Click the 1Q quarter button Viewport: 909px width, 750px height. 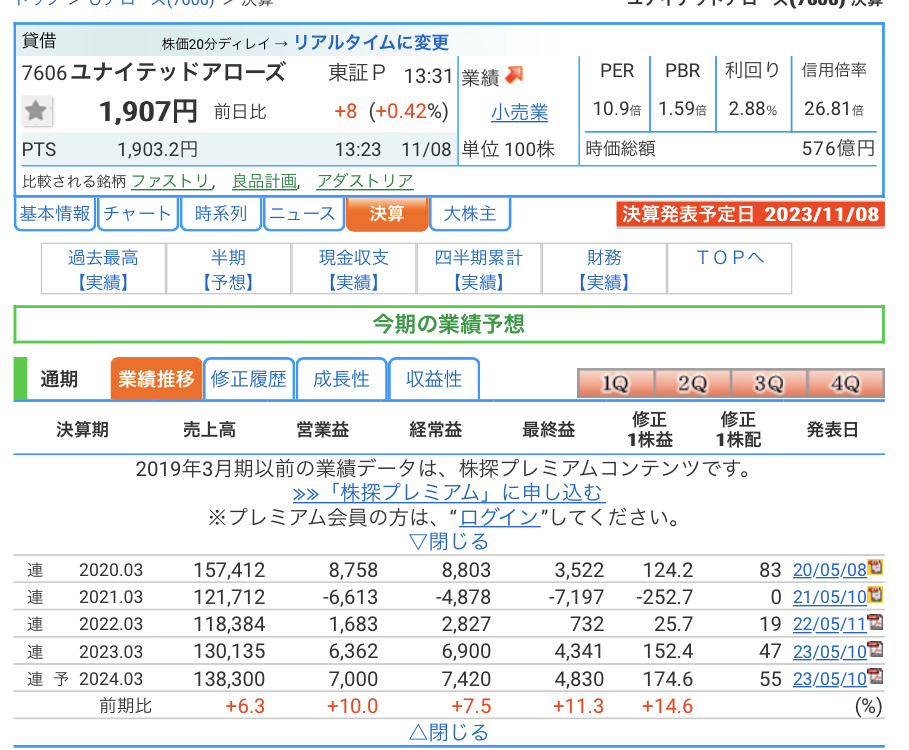tap(616, 383)
